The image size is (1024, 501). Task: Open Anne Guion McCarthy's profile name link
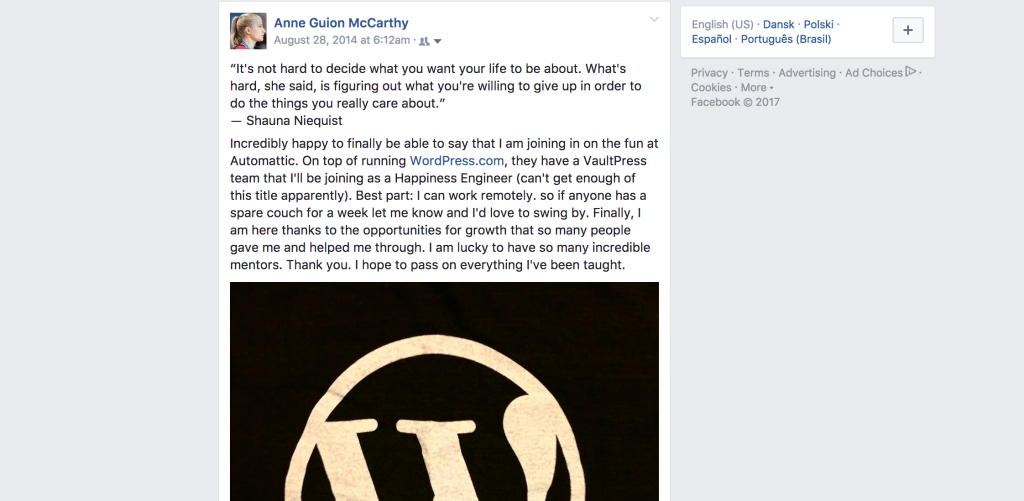click(341, 23)
